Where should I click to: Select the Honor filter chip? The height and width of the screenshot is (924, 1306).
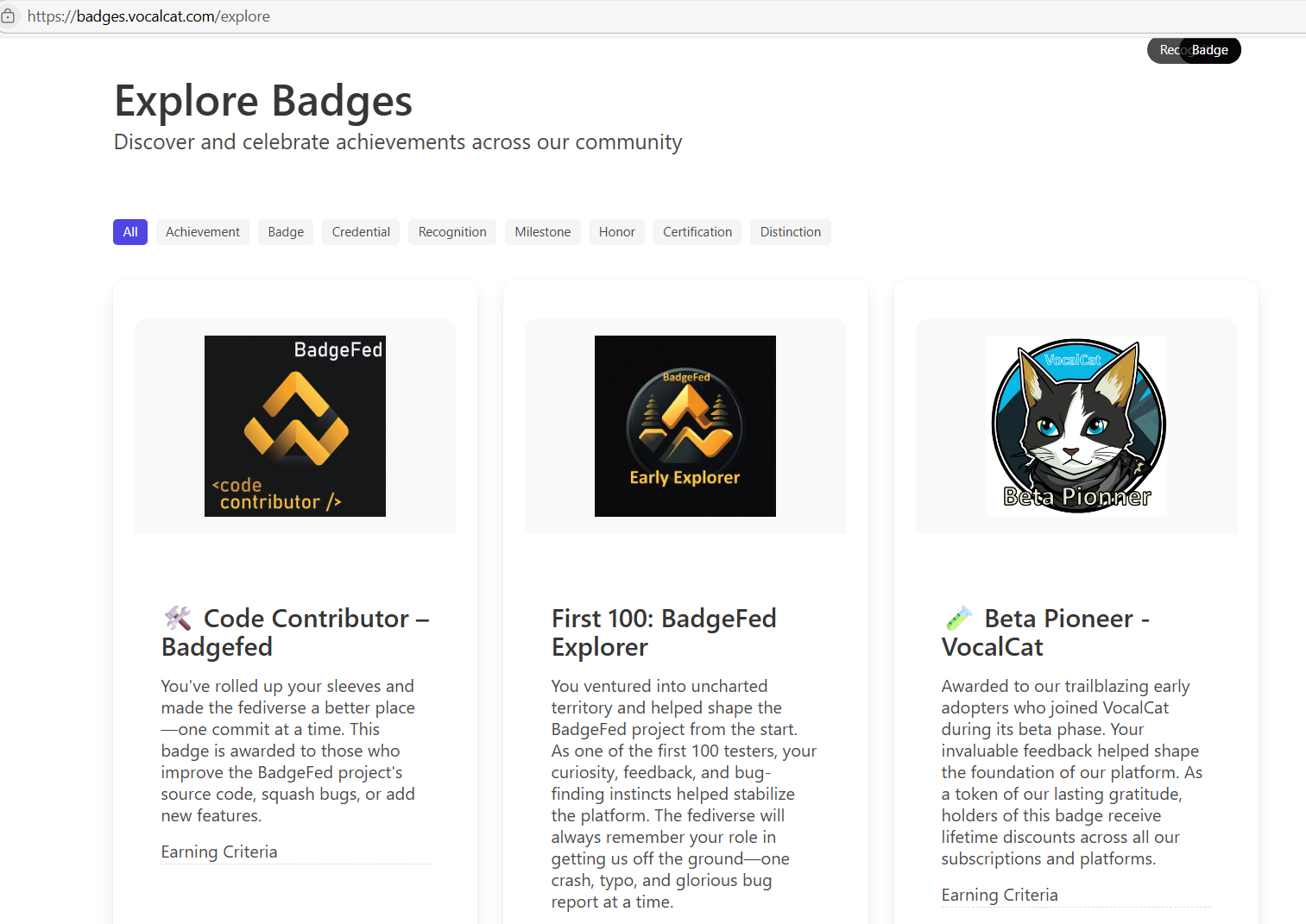pos(616,232)
